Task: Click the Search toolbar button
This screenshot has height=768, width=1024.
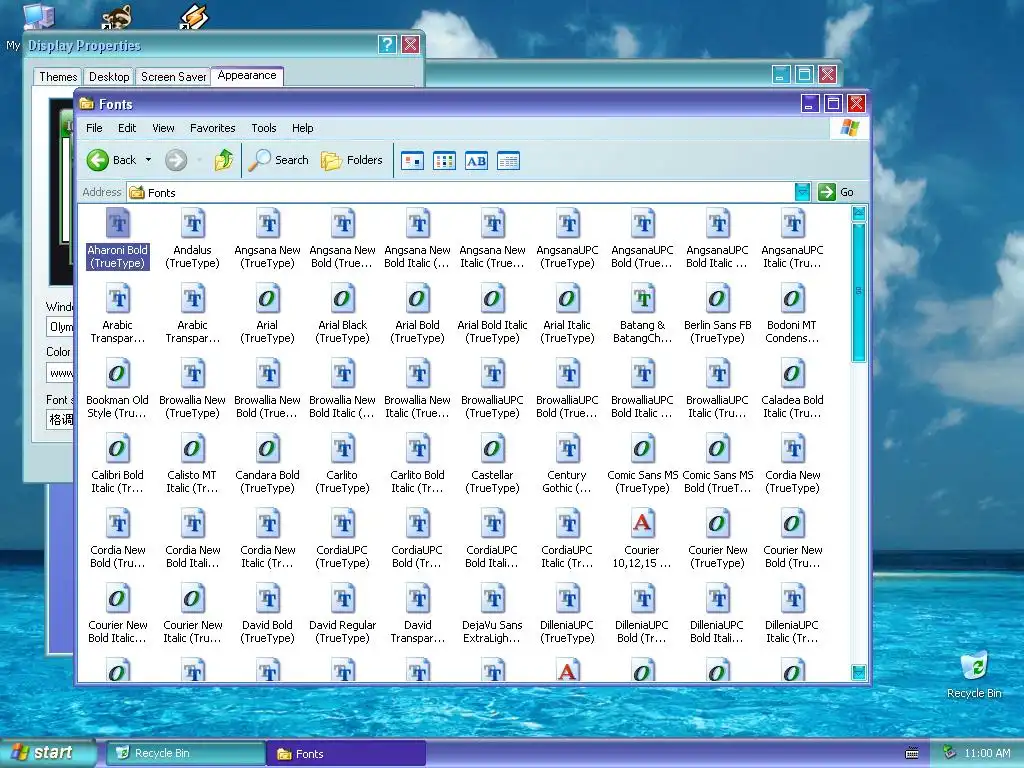Action: tap(278, 160)
